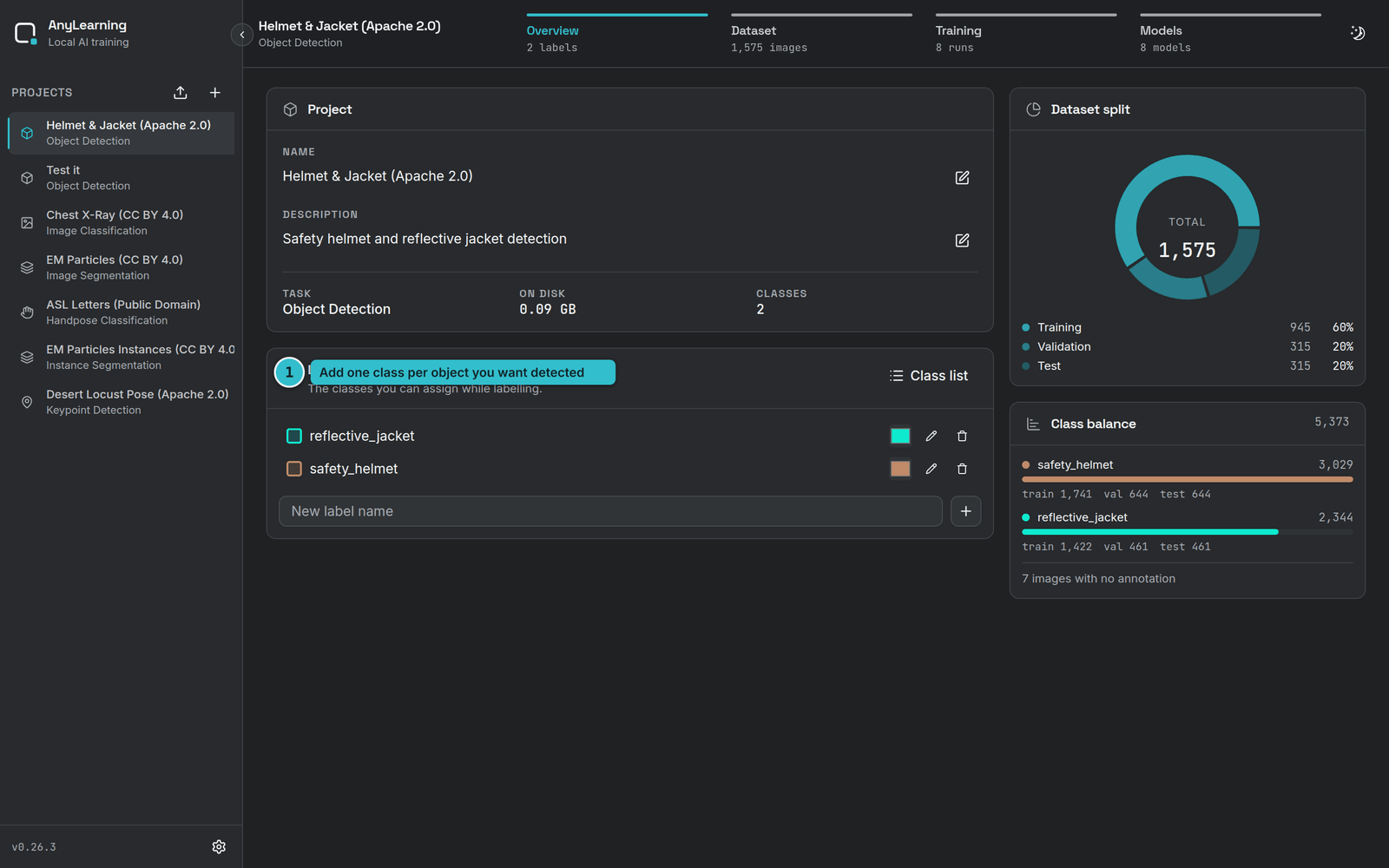Click the plus button to add label
Viewport: 1389px width, 868px height.
(x=966, y=511)
